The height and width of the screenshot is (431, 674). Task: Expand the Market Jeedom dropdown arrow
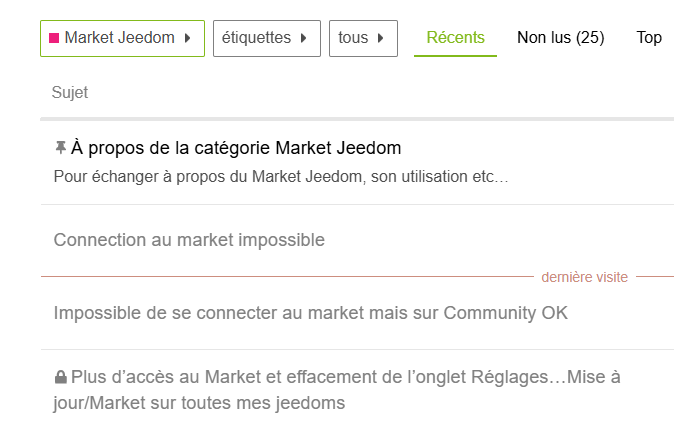(187, 39)
